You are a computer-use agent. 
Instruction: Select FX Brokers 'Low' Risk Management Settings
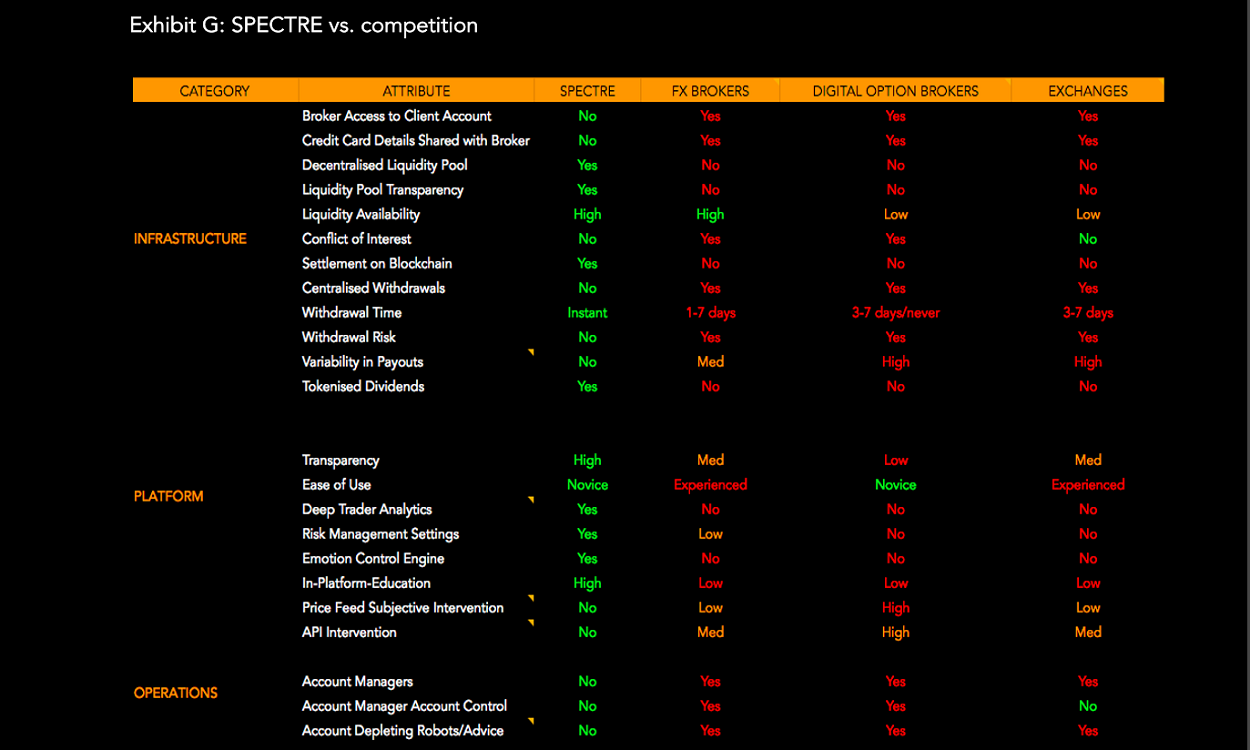coord(710,534)
